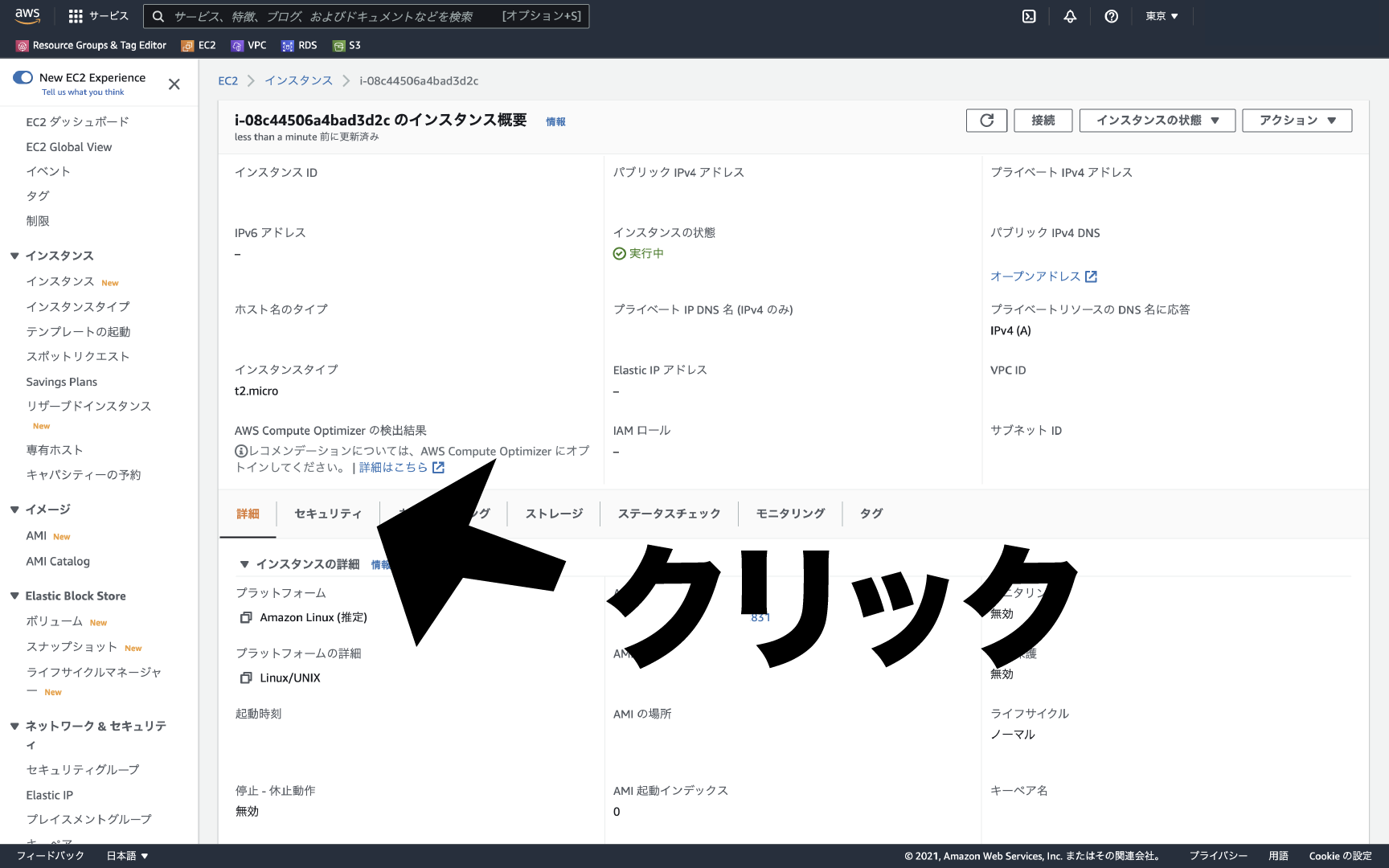The image size is (1389, 868).
Task: Go to インスタンス breadcrumb link
Action: pyautogui.click(x=298, y=81)
